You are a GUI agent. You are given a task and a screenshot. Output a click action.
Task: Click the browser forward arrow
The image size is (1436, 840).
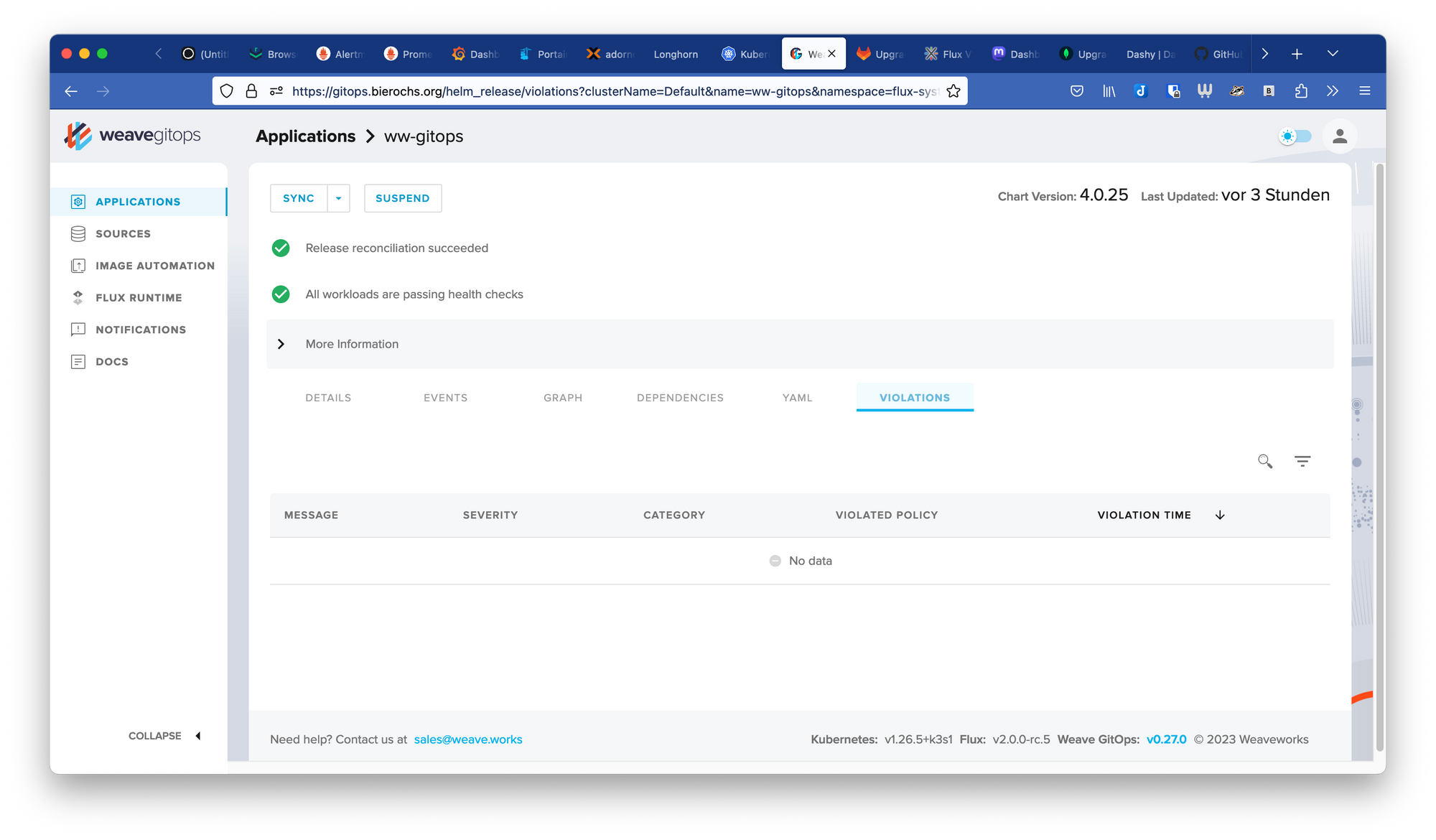[103, 91]
